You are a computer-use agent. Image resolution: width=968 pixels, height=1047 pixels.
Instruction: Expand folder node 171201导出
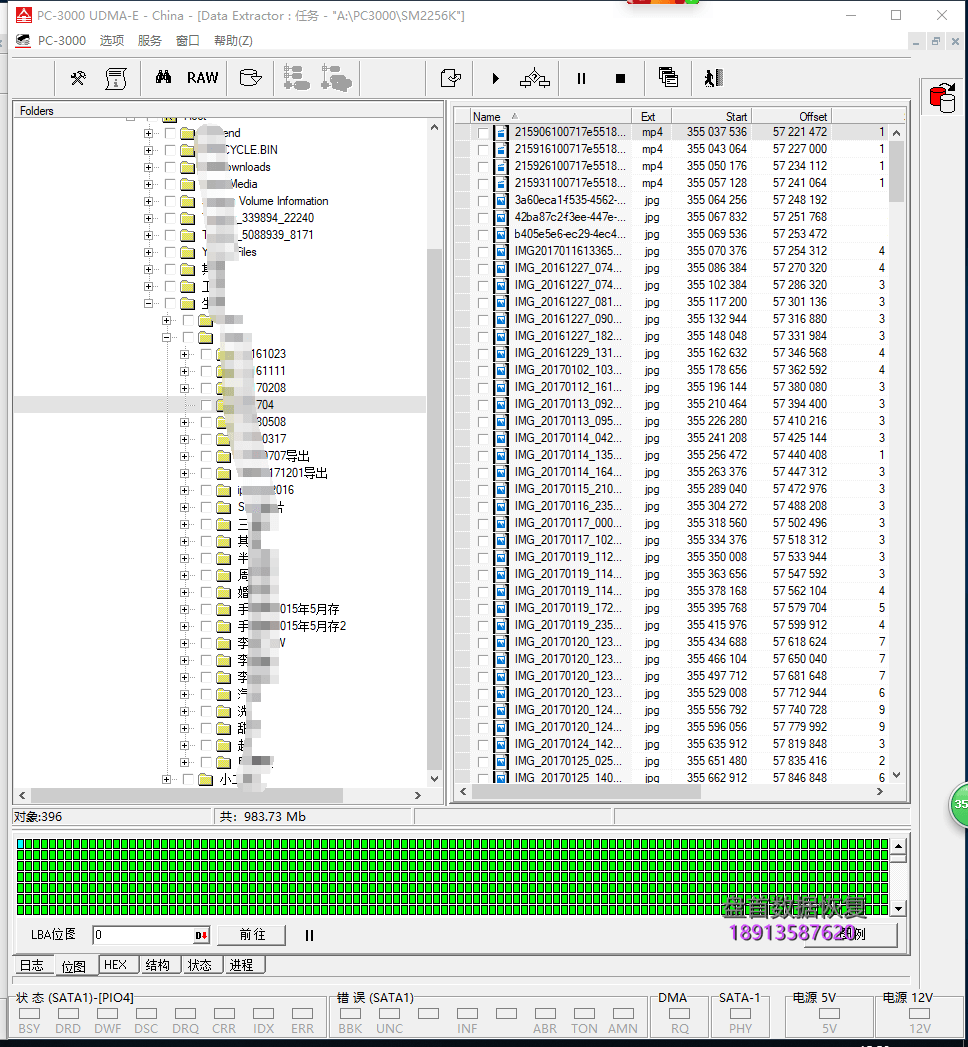coord(184,473)
